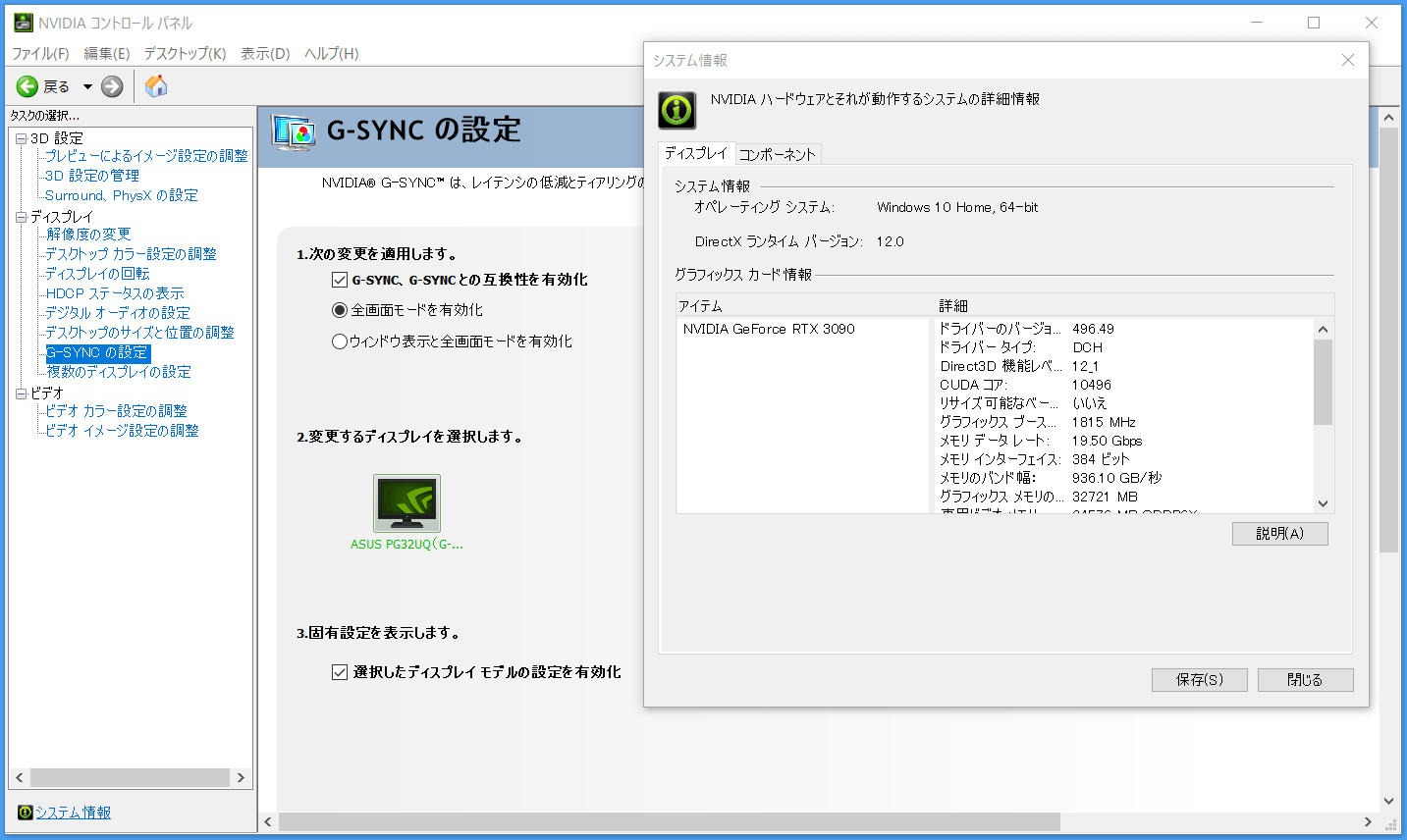Click the G-SYNC settings header icon
This screenshot has width=1407, height=840.
click(x=294, y=131)
